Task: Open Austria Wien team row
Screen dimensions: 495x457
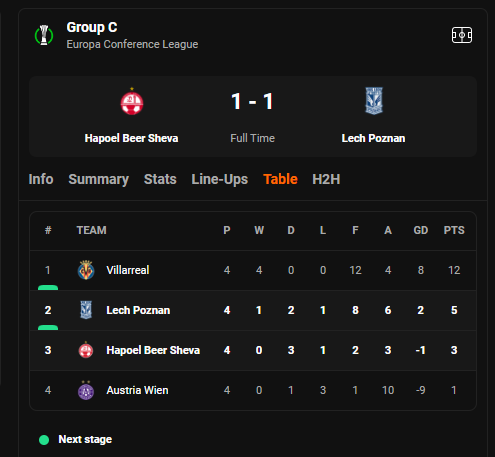Action: 253,390
